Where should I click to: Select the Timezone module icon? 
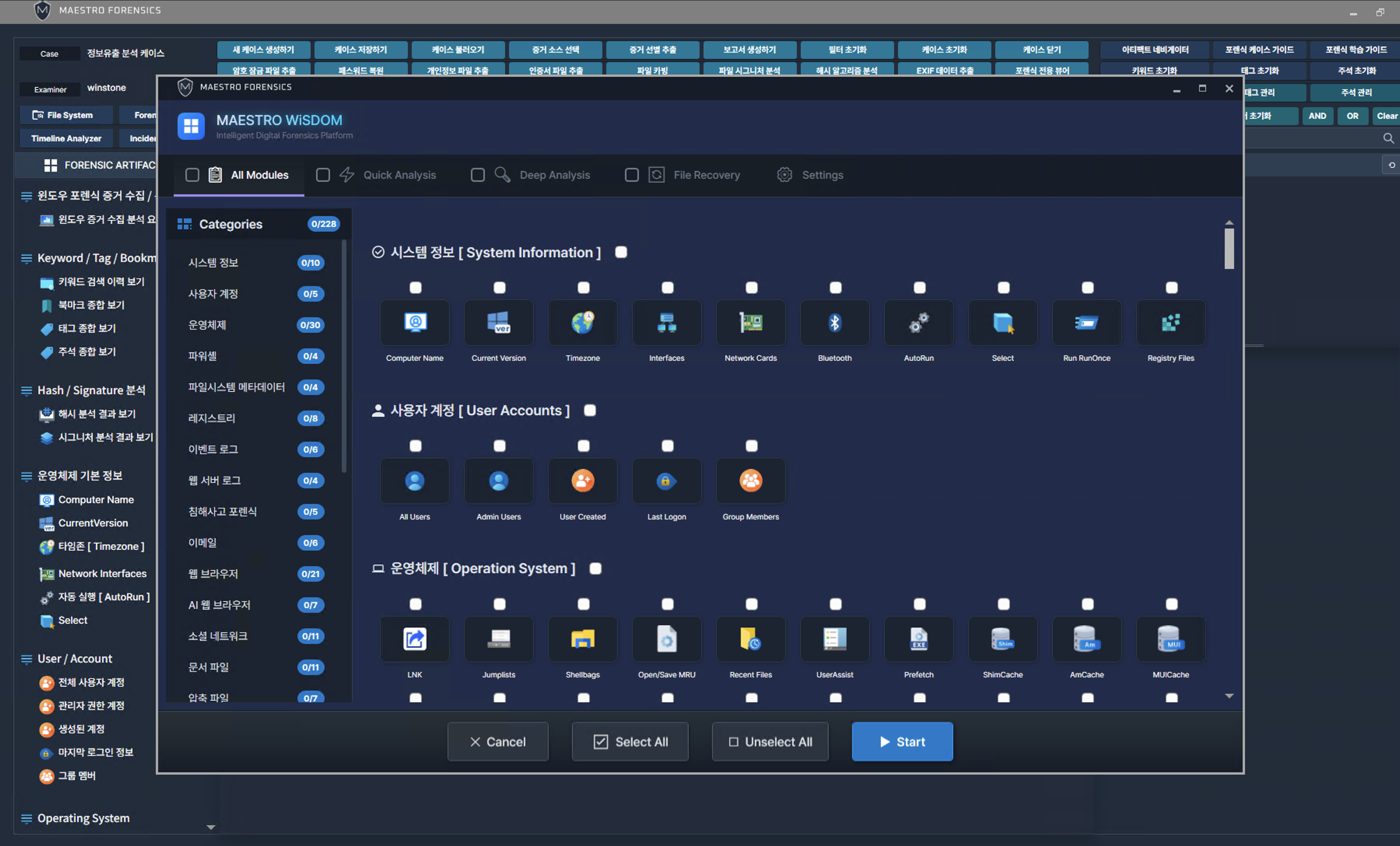583,323
